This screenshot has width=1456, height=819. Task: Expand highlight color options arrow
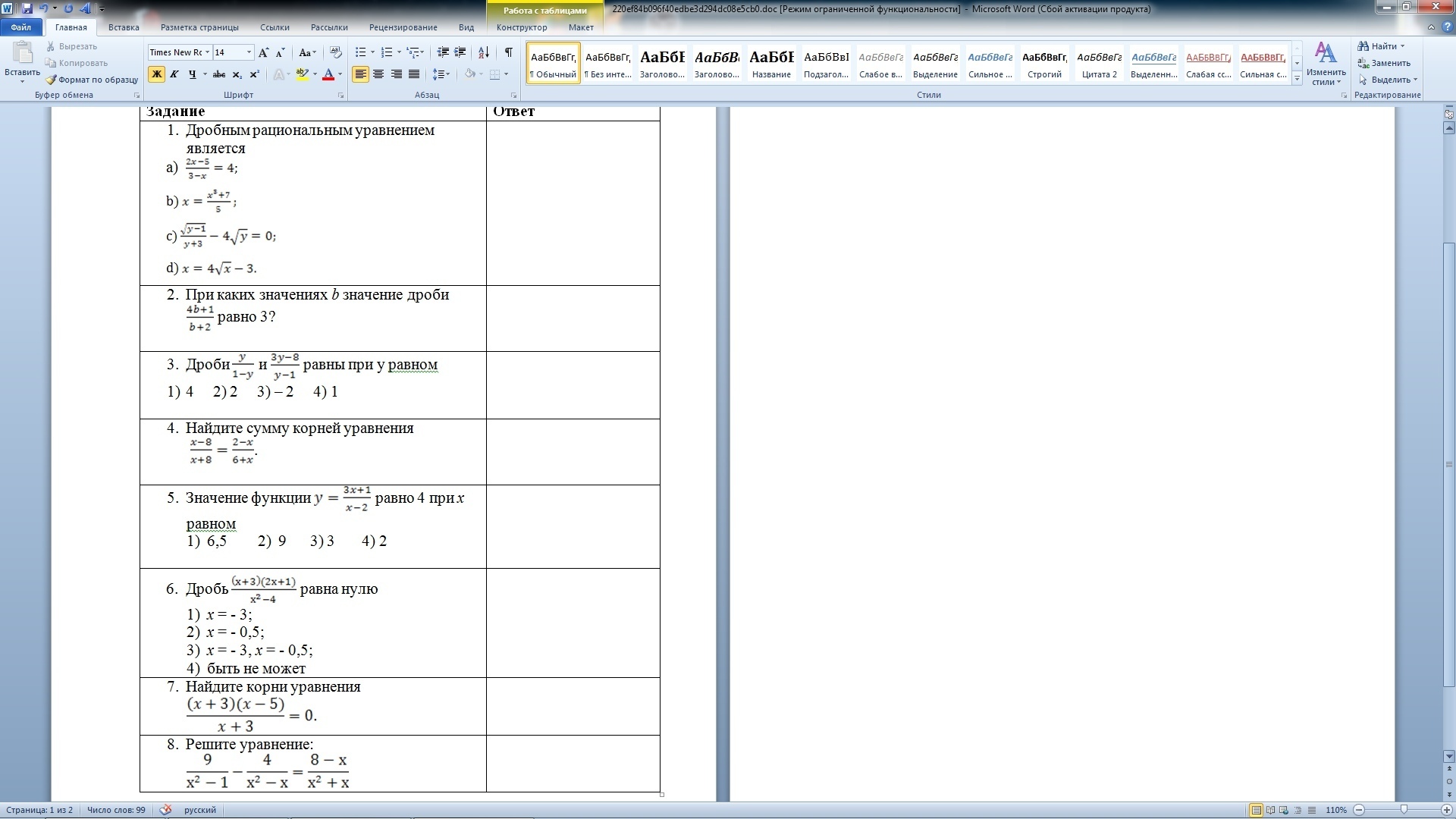tap(315, 74)
